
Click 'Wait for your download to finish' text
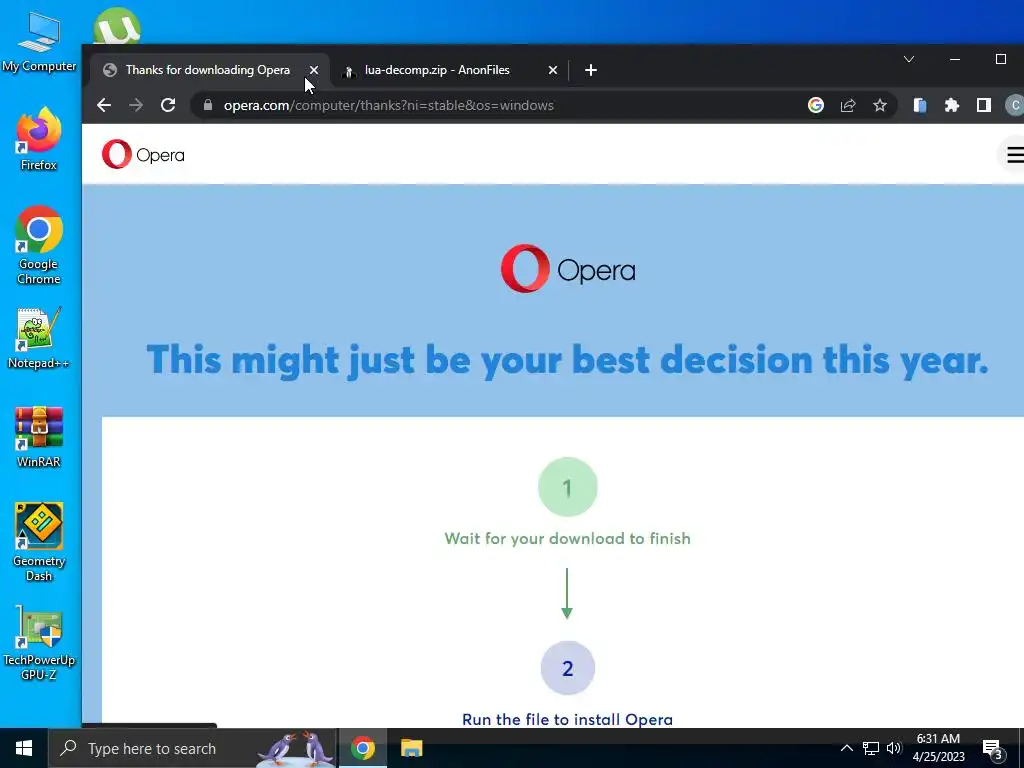click(568, 538)
